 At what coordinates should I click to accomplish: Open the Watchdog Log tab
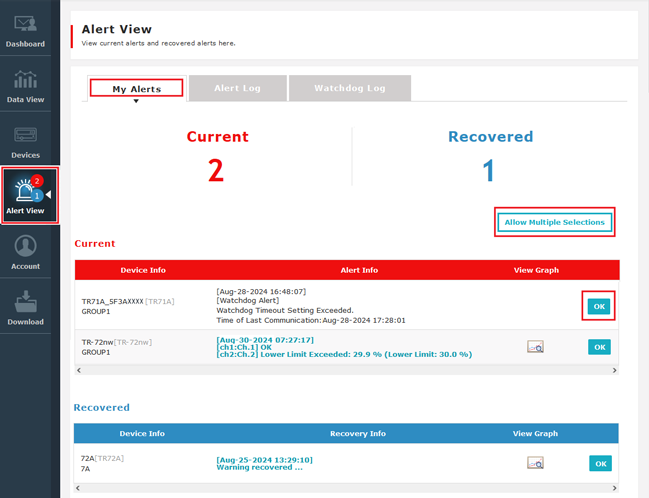coord(349,88)
